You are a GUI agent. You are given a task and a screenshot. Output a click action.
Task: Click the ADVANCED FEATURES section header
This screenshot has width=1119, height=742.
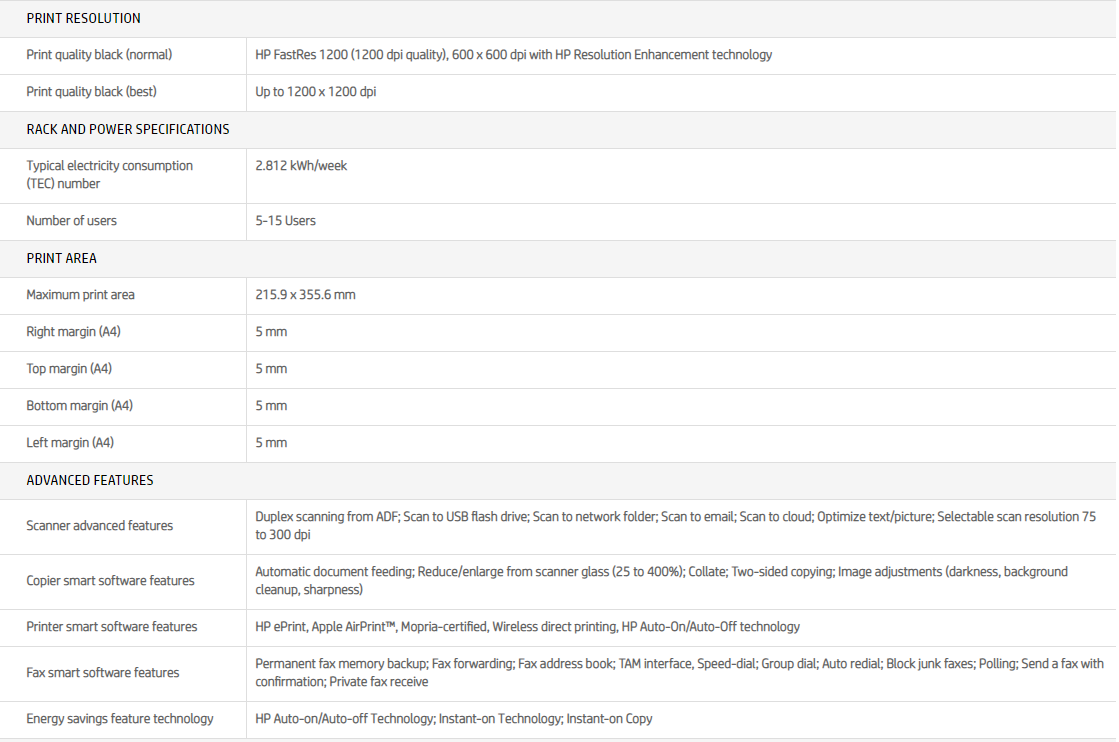90,480
